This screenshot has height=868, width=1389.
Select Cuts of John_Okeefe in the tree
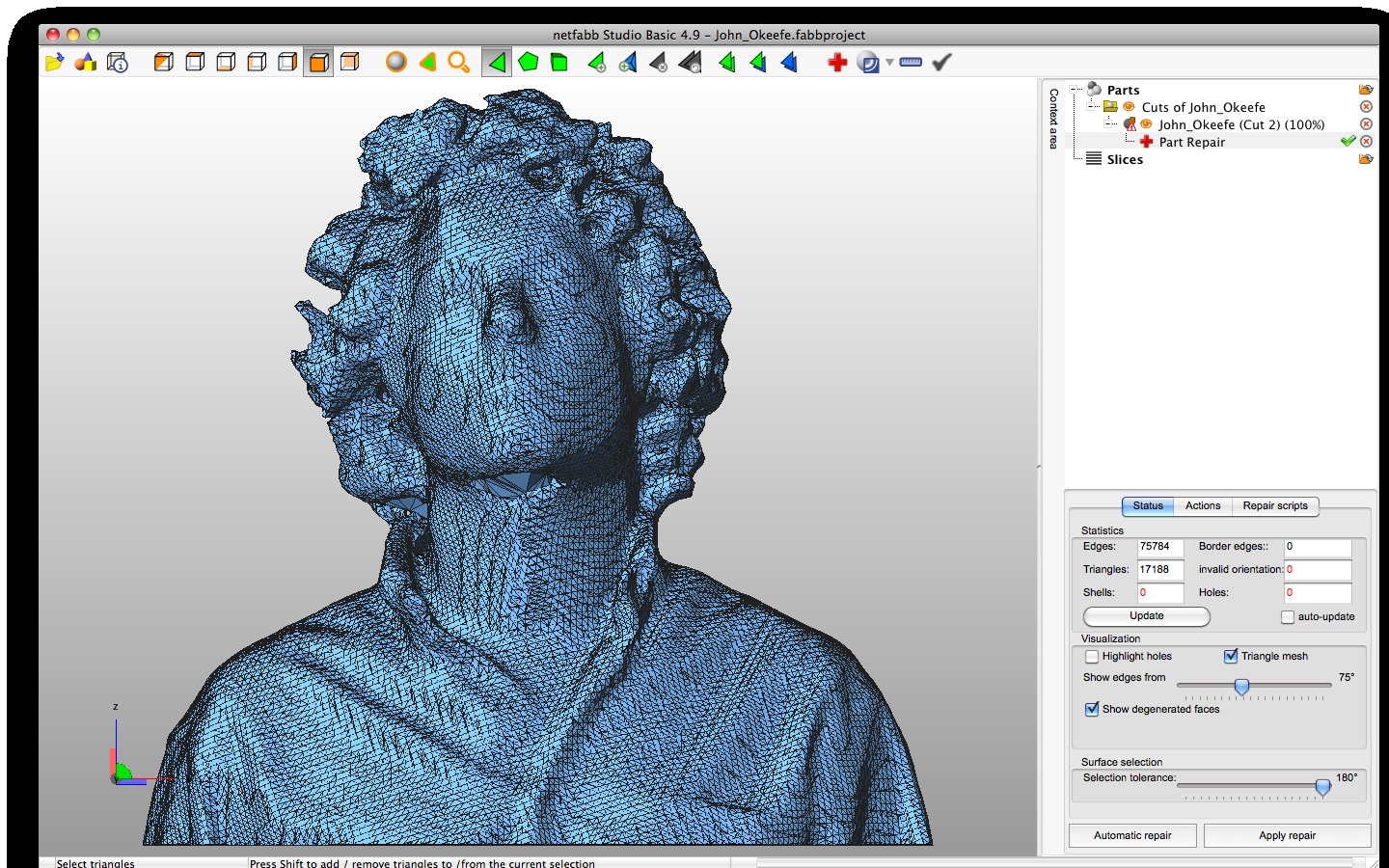pos(1204,107)
